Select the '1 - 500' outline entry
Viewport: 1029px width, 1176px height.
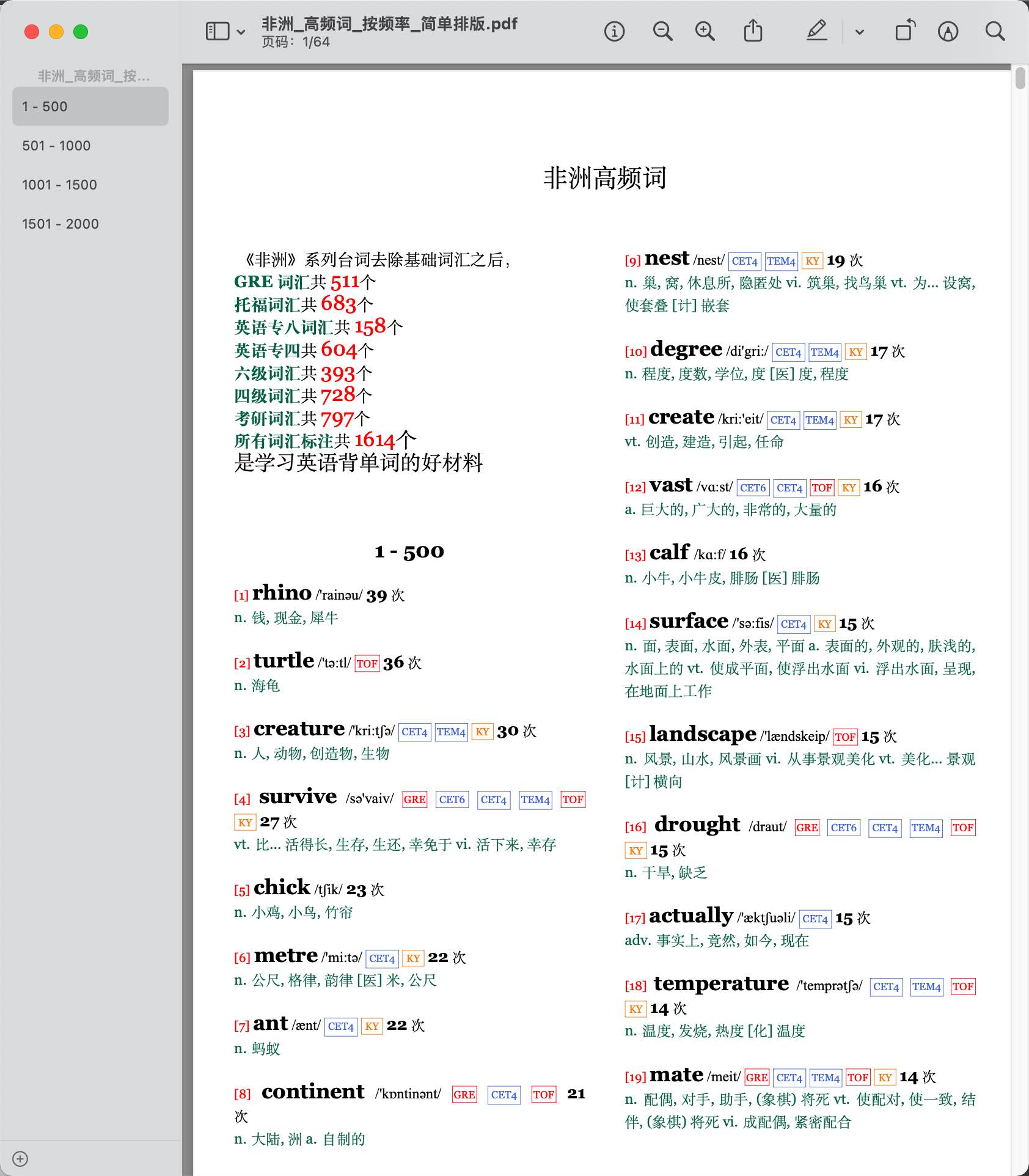90,106
